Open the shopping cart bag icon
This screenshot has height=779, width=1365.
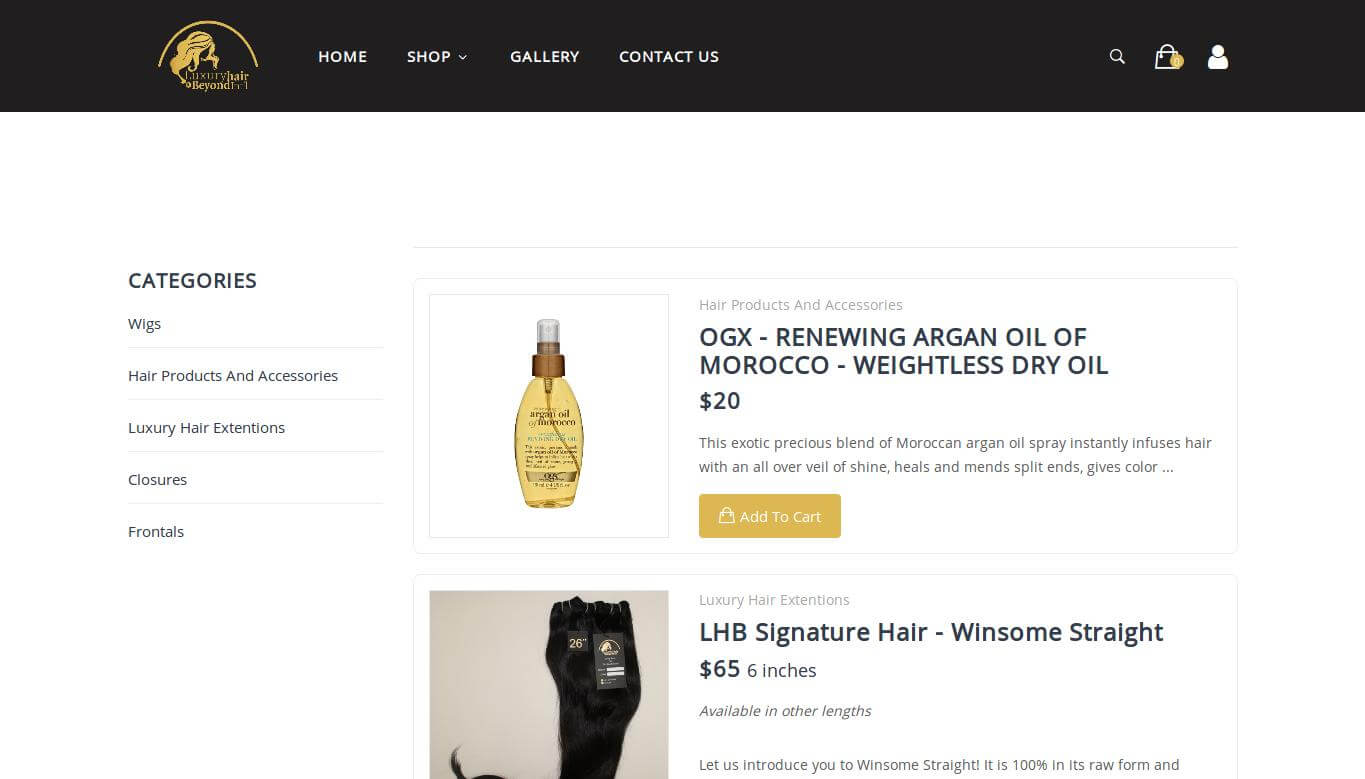pyautogui.click(x=1165, y=57)
